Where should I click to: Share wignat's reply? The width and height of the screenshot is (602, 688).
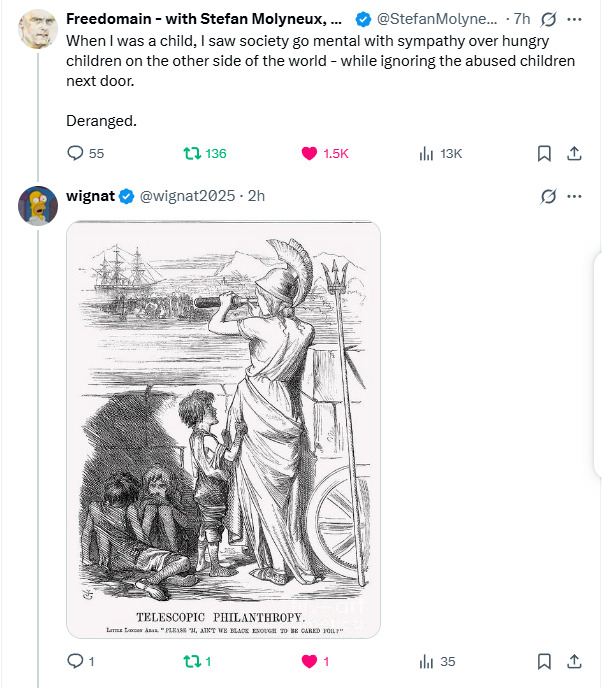574,661
